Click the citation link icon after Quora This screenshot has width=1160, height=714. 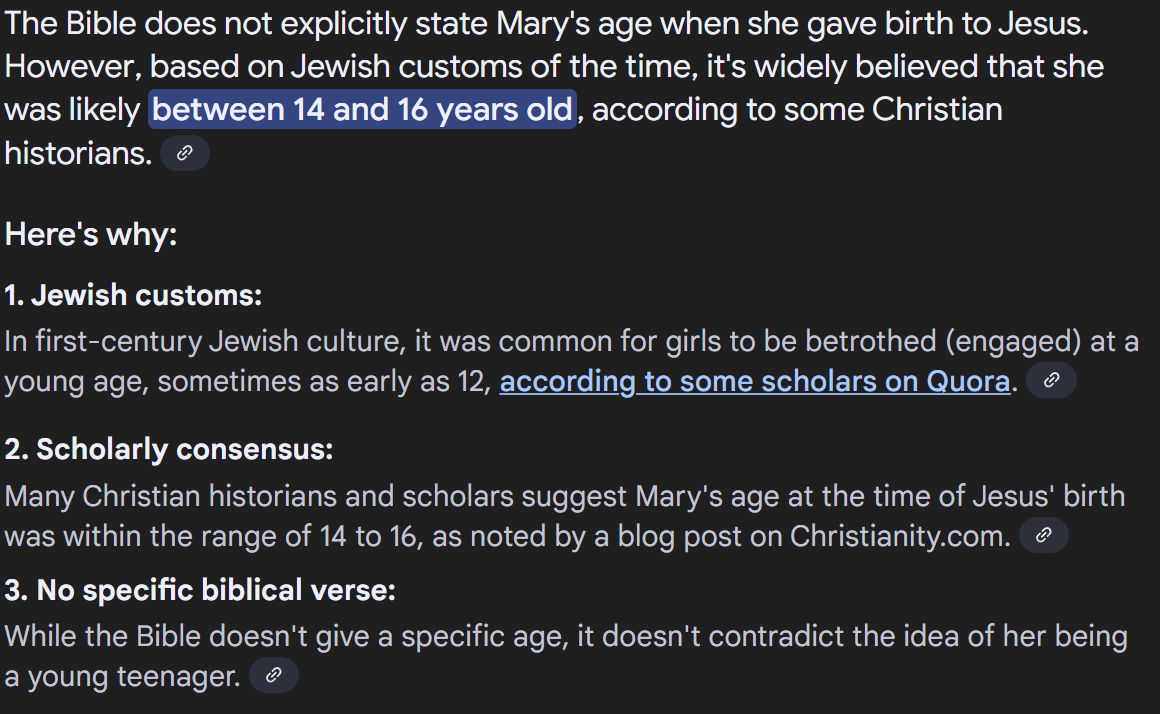[1051, 380]
